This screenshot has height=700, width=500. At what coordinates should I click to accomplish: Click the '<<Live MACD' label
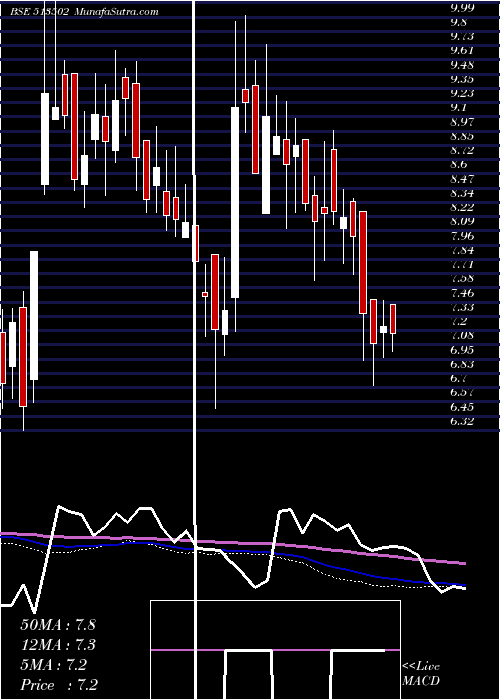click(x=421, y=674)
